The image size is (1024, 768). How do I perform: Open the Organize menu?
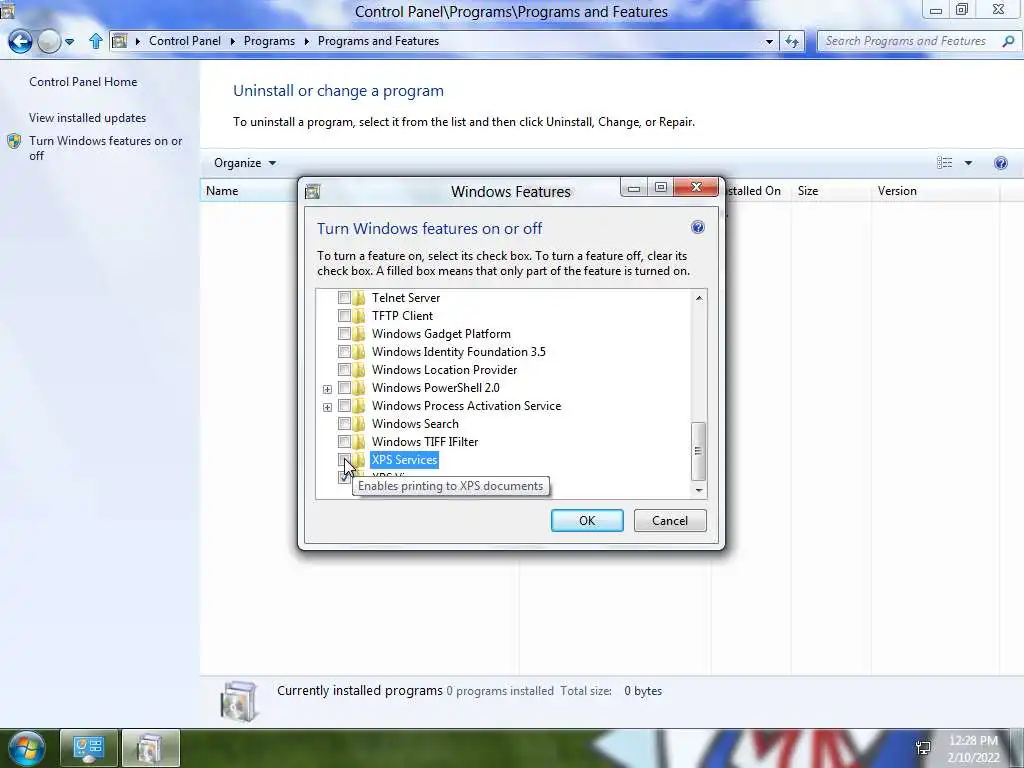click(245, 163)
